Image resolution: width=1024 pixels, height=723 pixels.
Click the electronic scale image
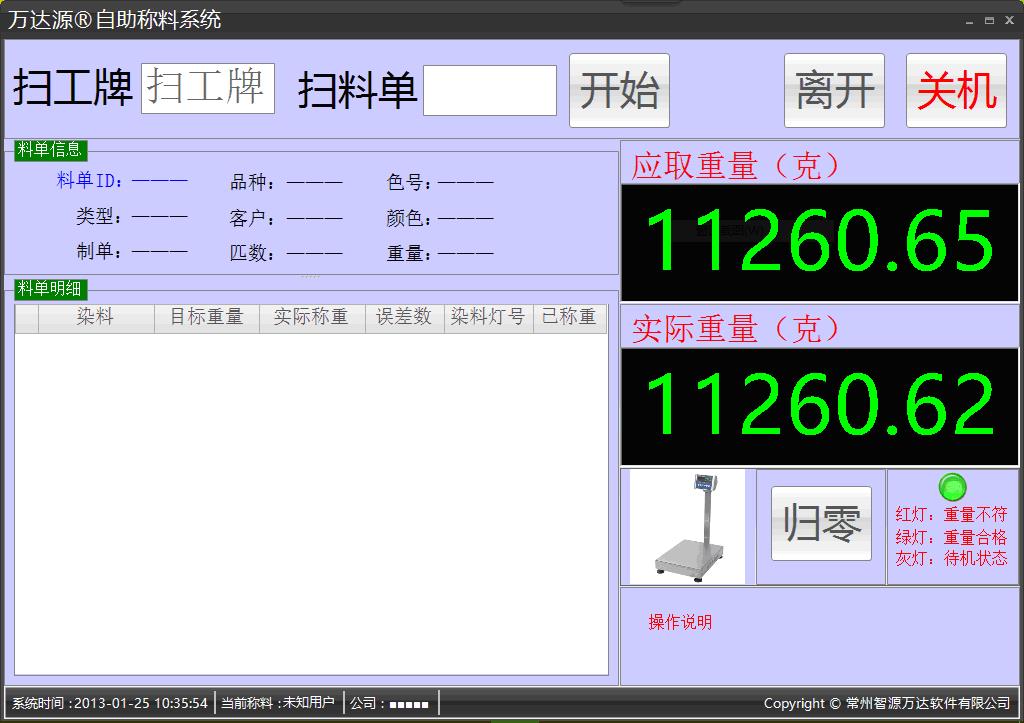[688, 527]
